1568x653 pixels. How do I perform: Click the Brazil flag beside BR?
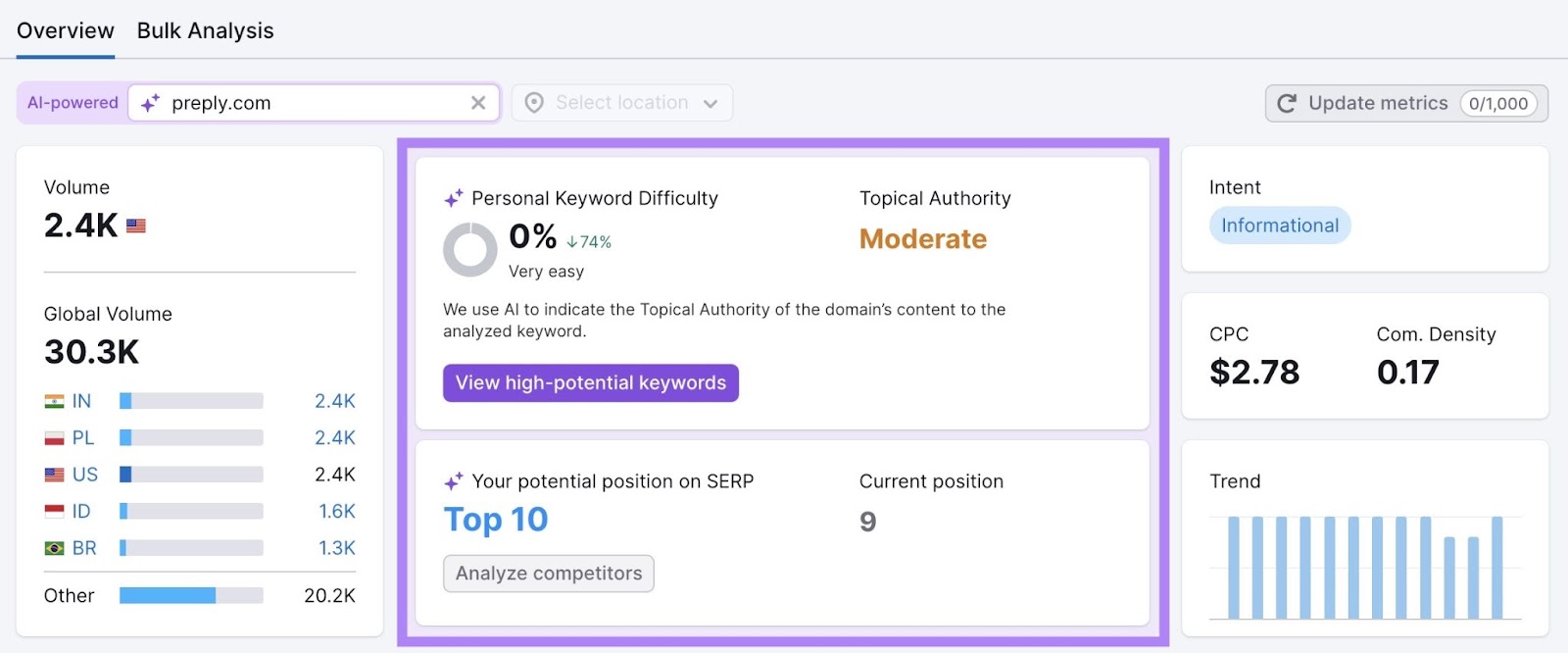[56, 547]
